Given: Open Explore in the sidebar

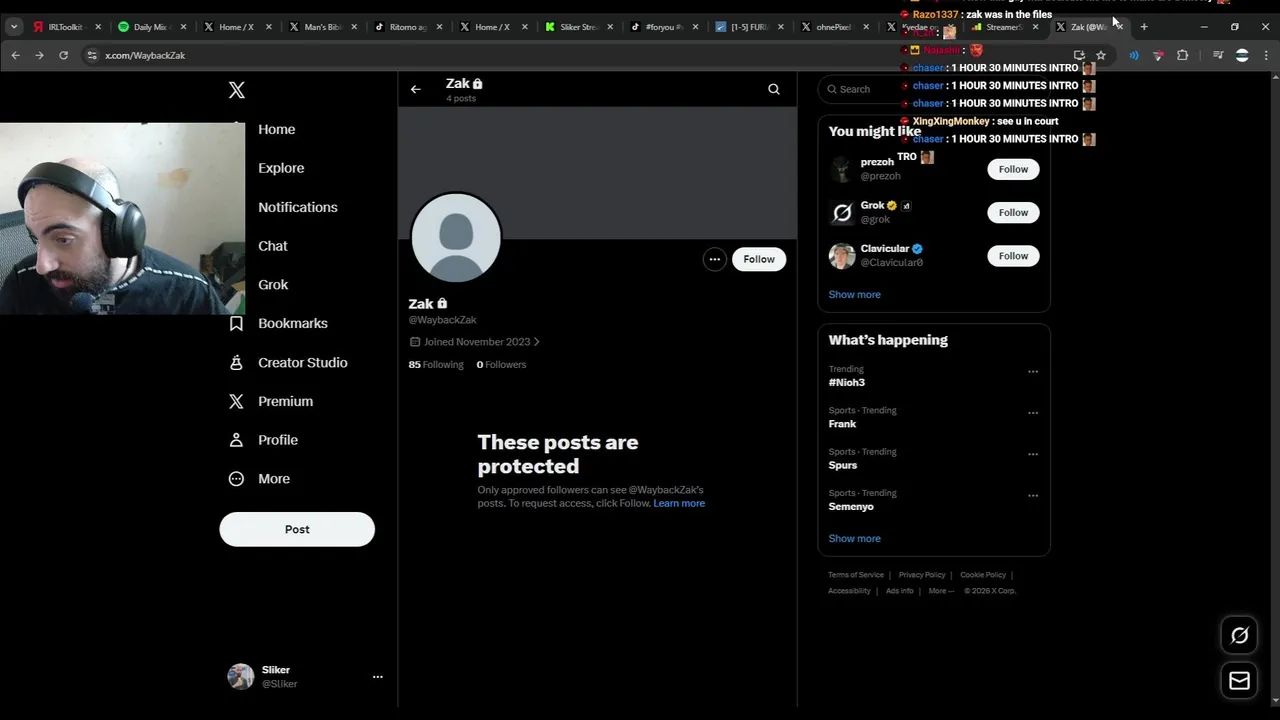Looking at the screenshot, I should [x=281, y=168].
